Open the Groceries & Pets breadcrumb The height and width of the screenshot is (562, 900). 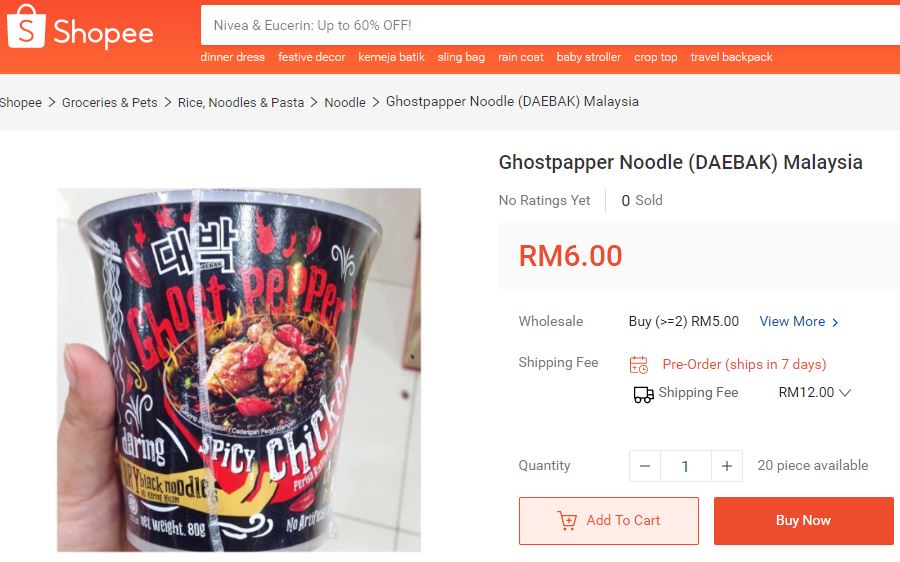(110, 103)
